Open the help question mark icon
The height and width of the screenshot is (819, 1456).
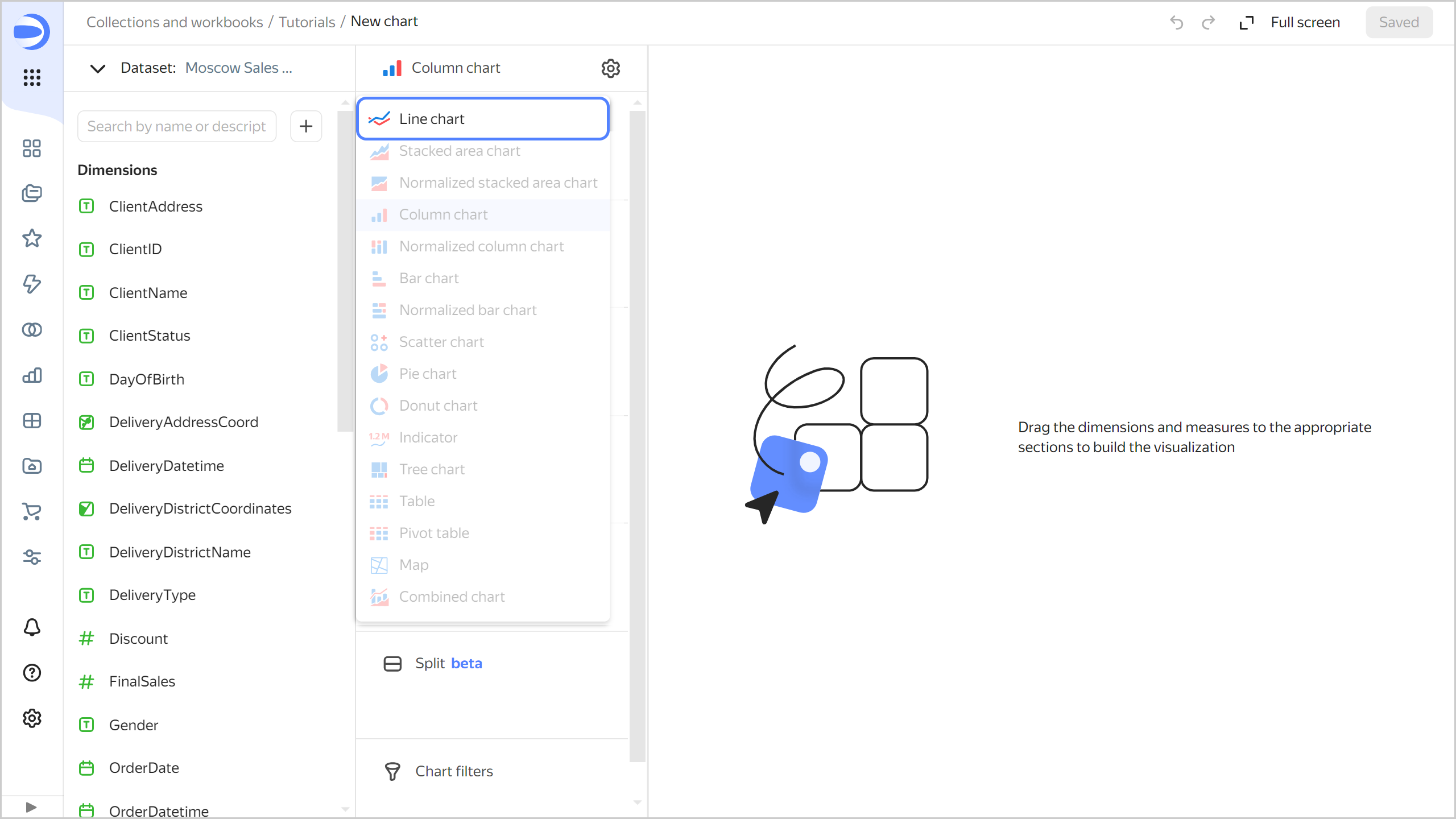coord(32,673)
